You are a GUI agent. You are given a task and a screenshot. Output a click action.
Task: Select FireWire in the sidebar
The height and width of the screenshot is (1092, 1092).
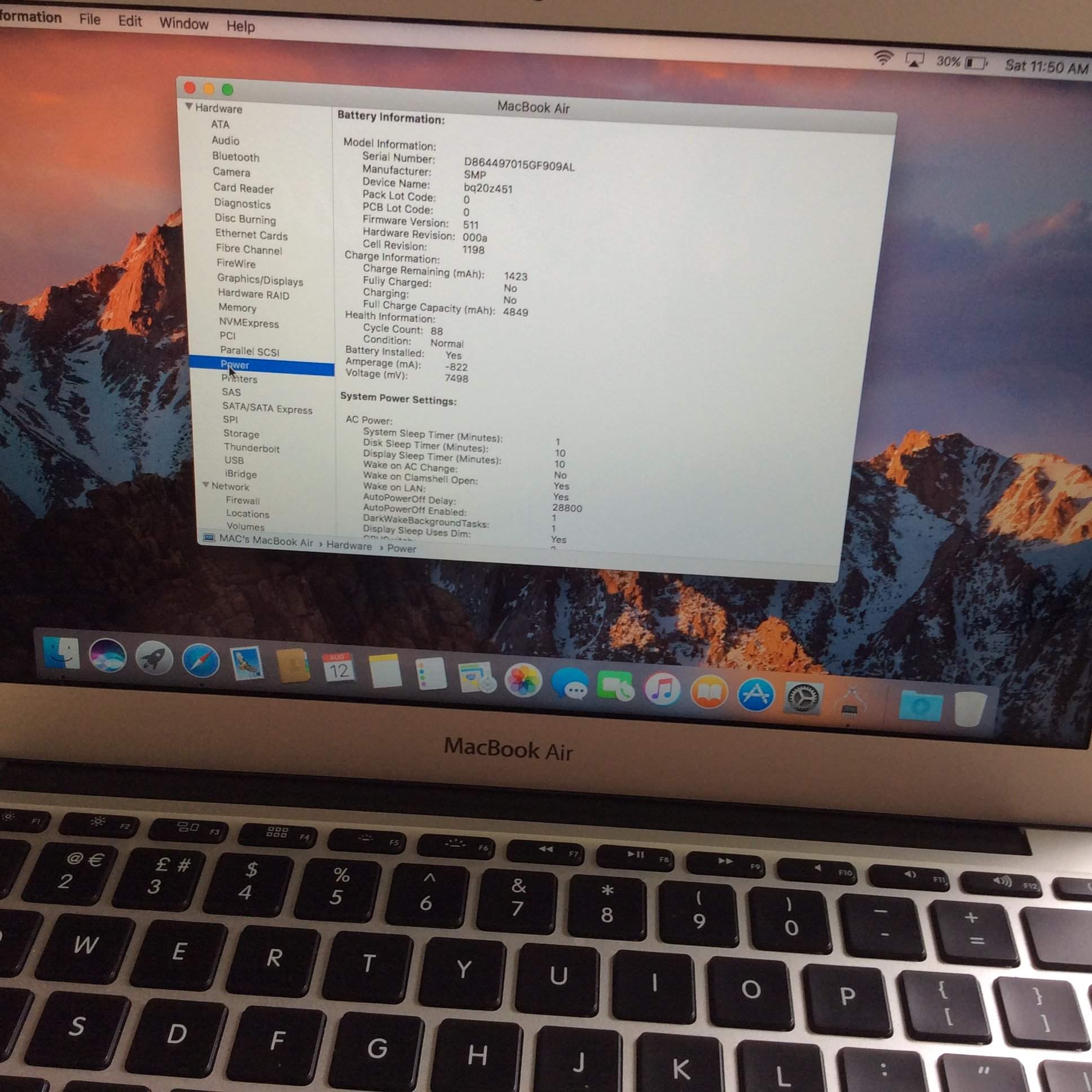point(236,263)
